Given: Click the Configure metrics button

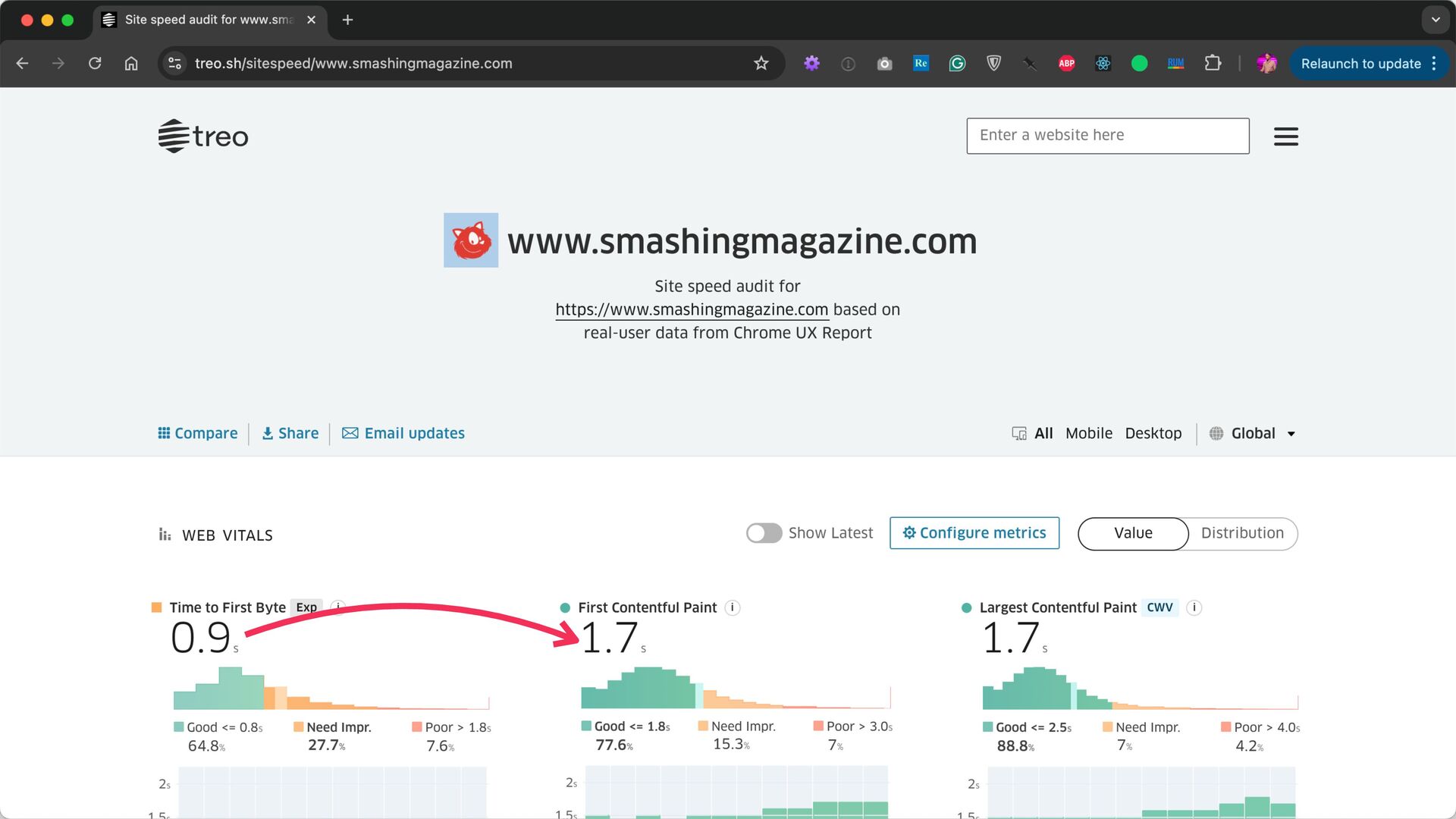Looking at the screenshot, I should coord(974,533).
